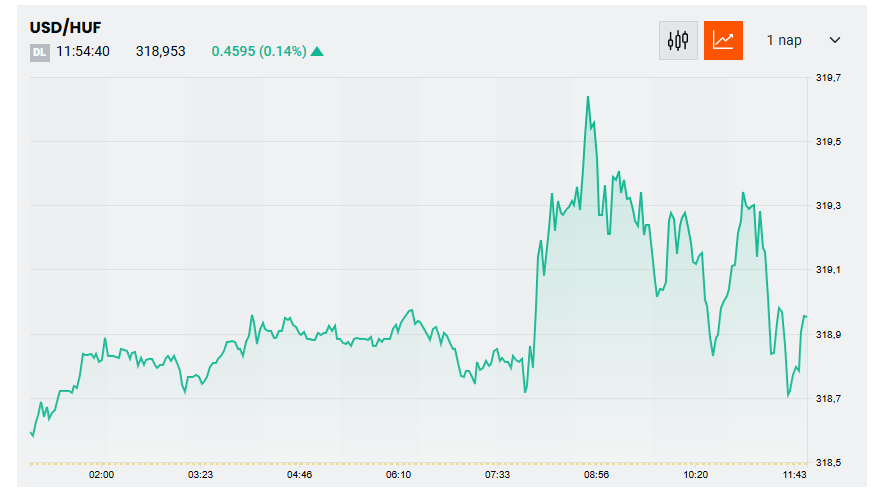Click the 08:56 time axis label
The image size is (887, 491).
pos(597,475)
